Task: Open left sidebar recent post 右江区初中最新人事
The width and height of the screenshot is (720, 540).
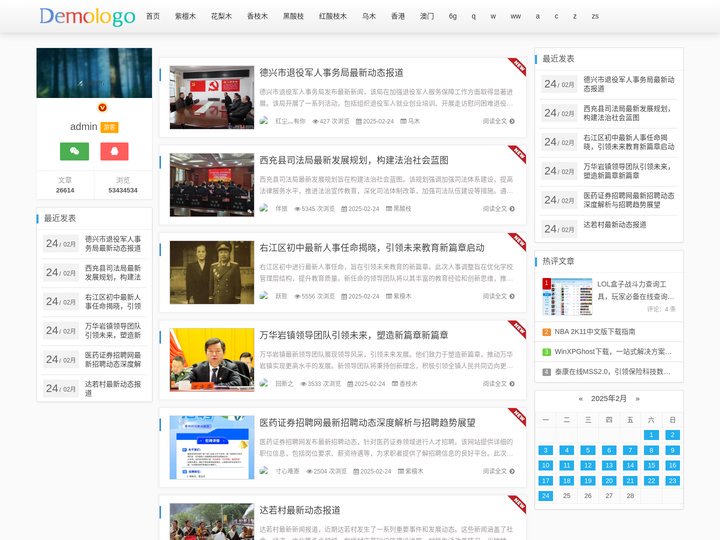Action: click(113, 302)
